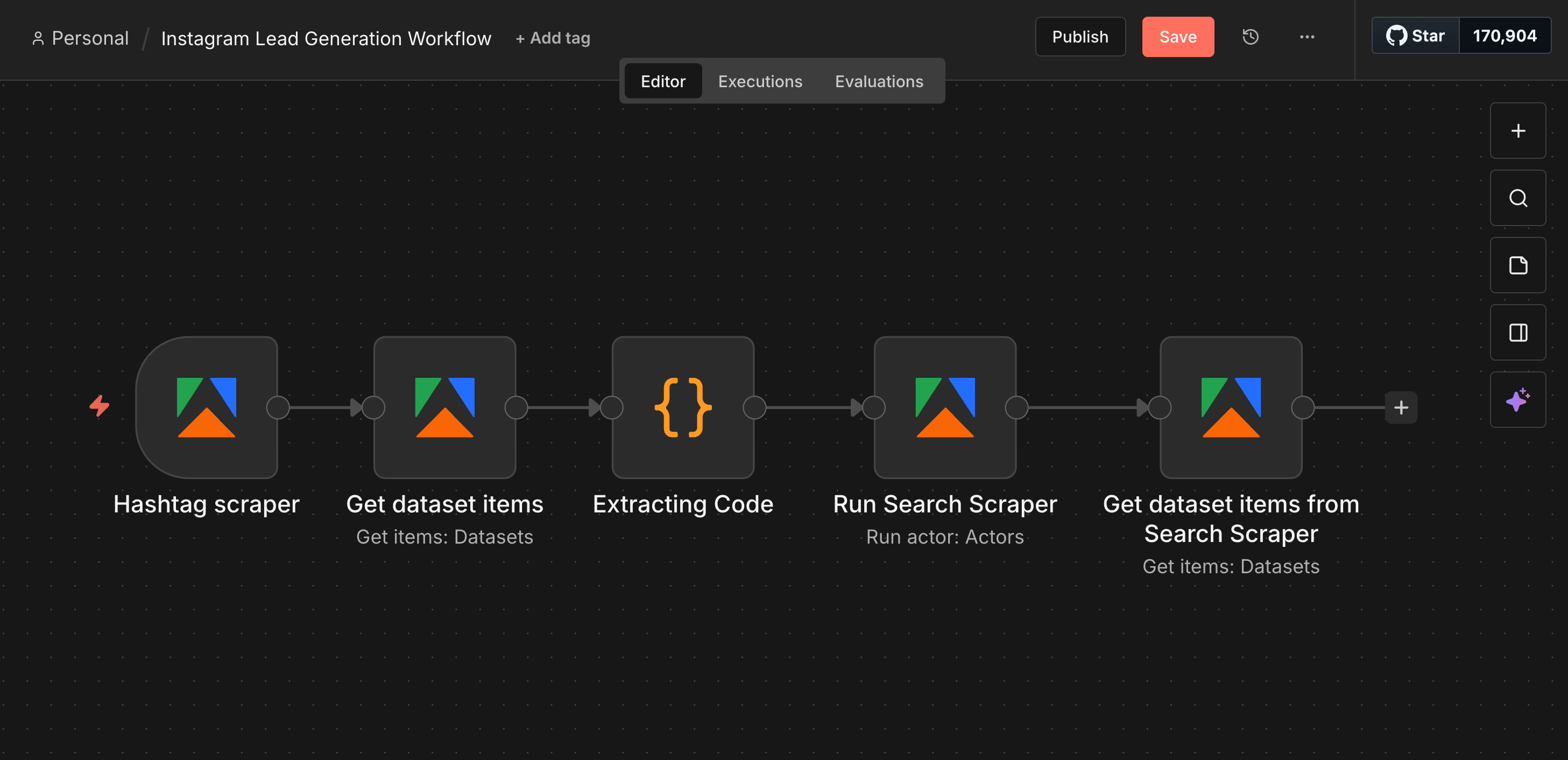Click the plus button after the last node
Screen dimensions: 1568x760
pyautogui.click(x=1401, y=408)
